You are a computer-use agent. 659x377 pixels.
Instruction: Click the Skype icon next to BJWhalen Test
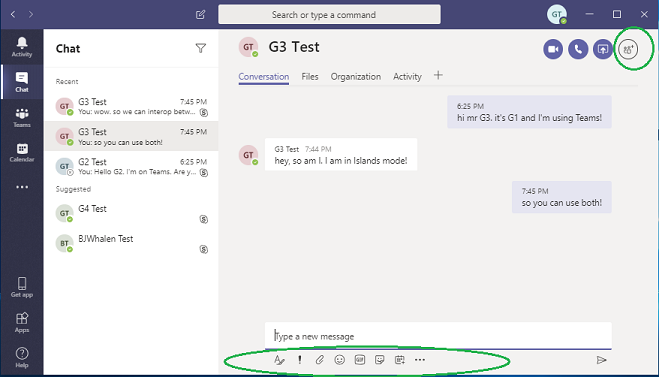204,250
